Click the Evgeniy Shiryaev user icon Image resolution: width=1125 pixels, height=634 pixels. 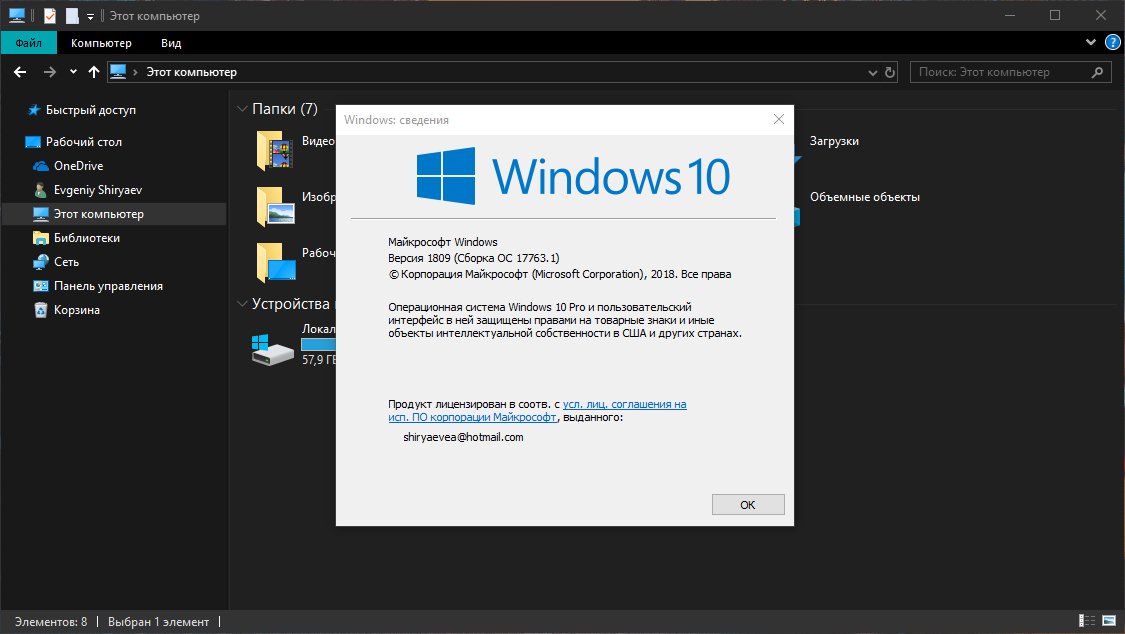click(x=41, y=190)
